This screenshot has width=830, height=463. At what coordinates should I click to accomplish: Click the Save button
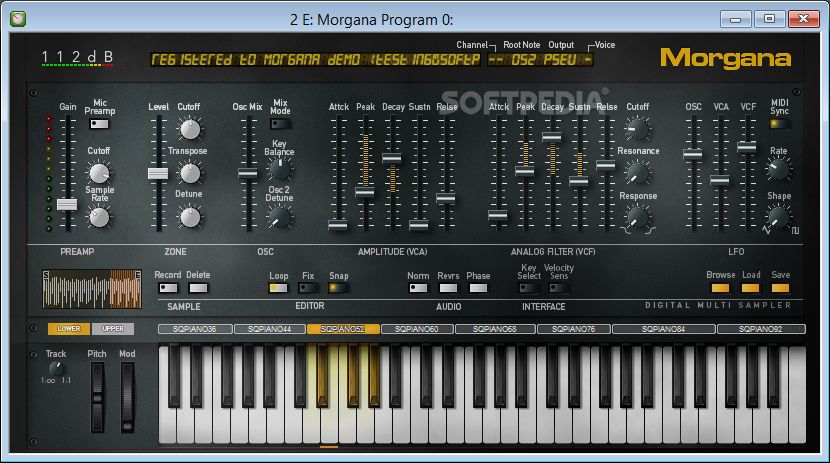(x=780, y=288)
